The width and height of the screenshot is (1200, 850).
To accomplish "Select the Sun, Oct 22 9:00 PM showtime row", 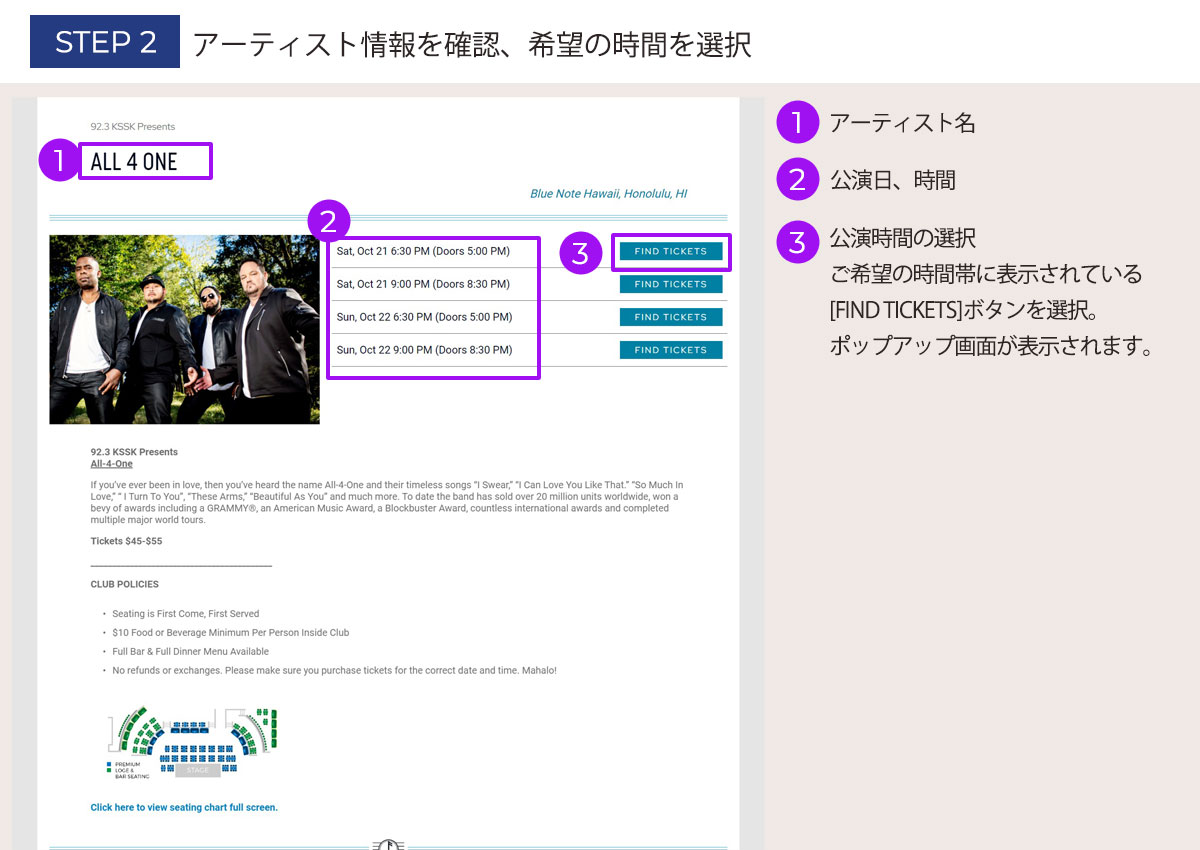I will pyautogui.click(x=424, y=350).
